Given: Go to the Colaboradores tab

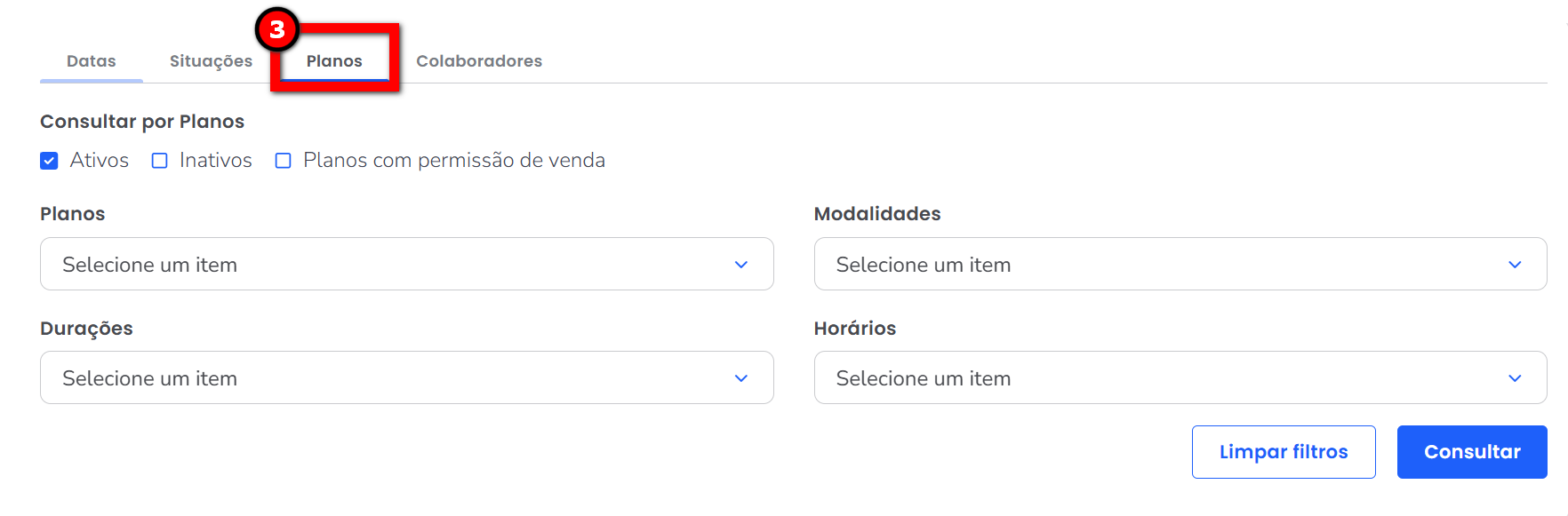Looking at the screenshot, I should [479, 61].
